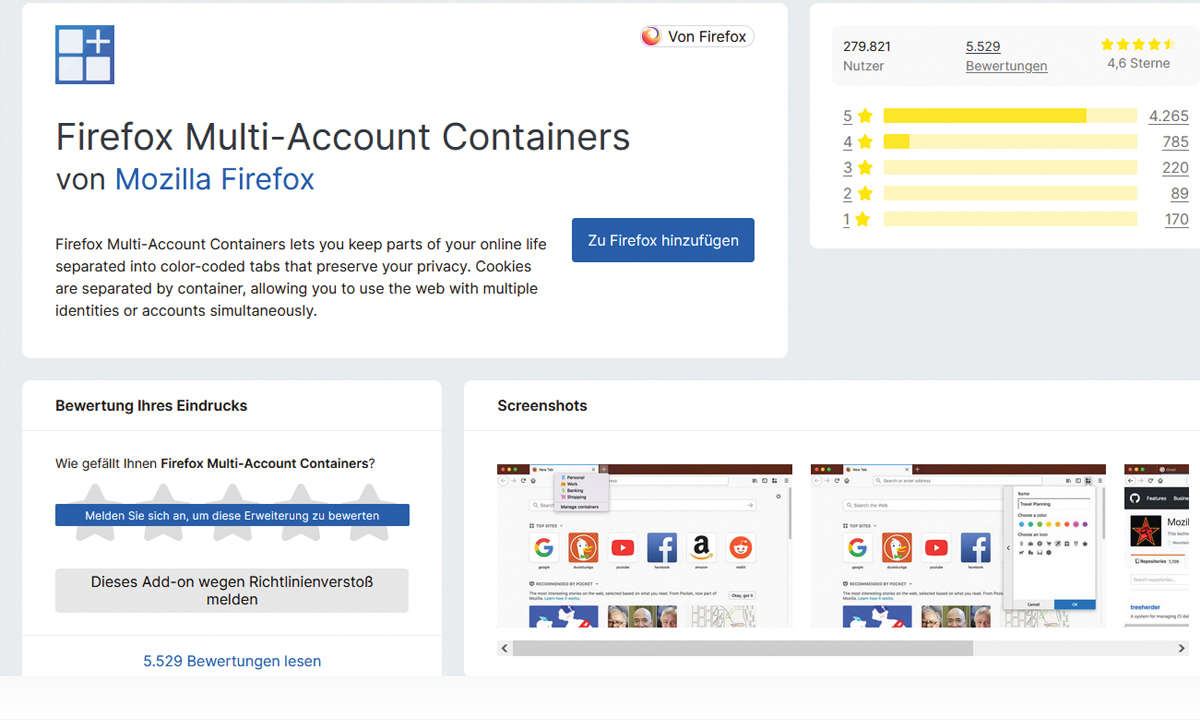Viewport: 1200px width, 720px height.
Task: Click the screenshots horizontal scrollbar thumb
Action: click(743, 648)
